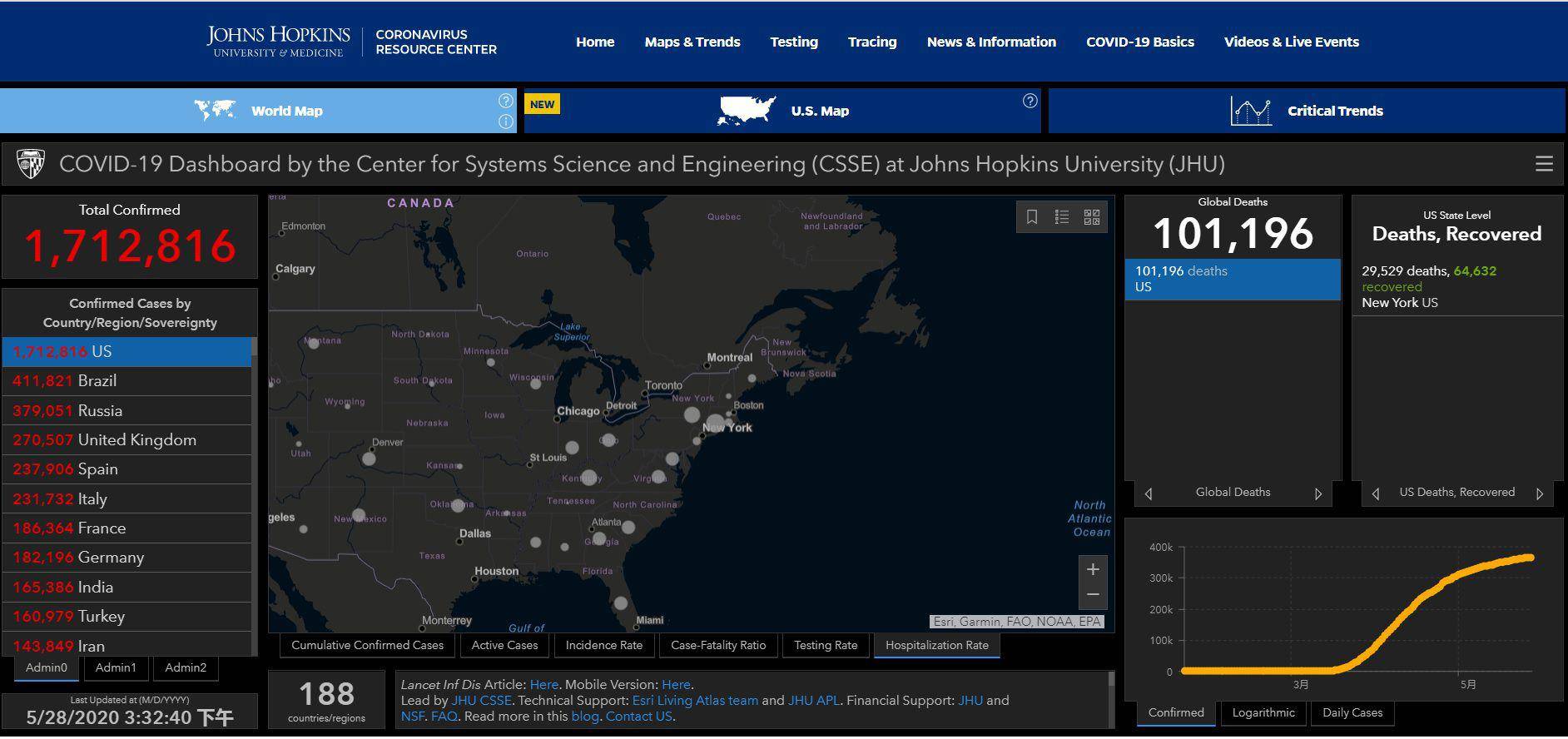Open the COVID-19 Basics menu

(1140, 42)
